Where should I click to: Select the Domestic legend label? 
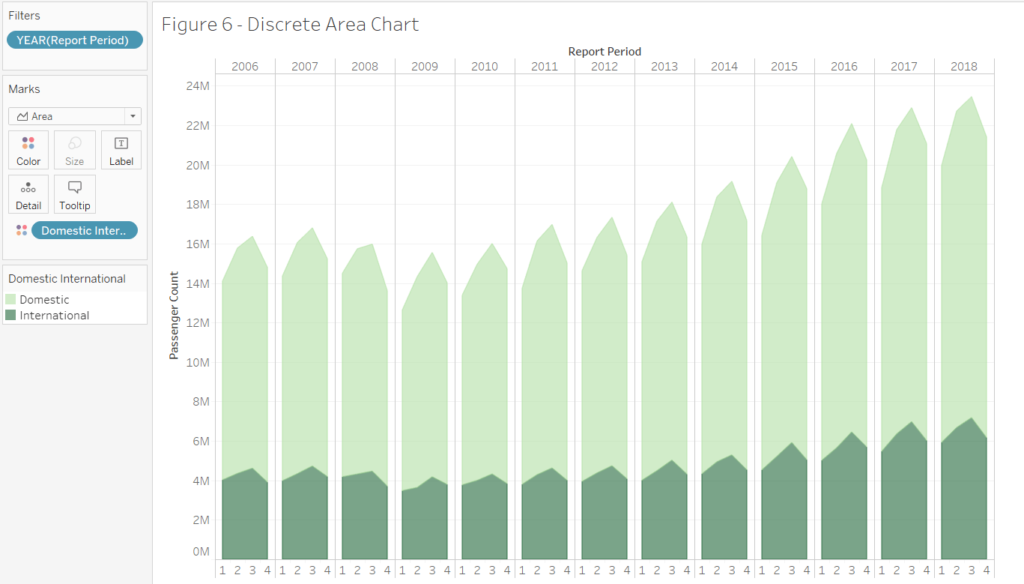point(44,300)
